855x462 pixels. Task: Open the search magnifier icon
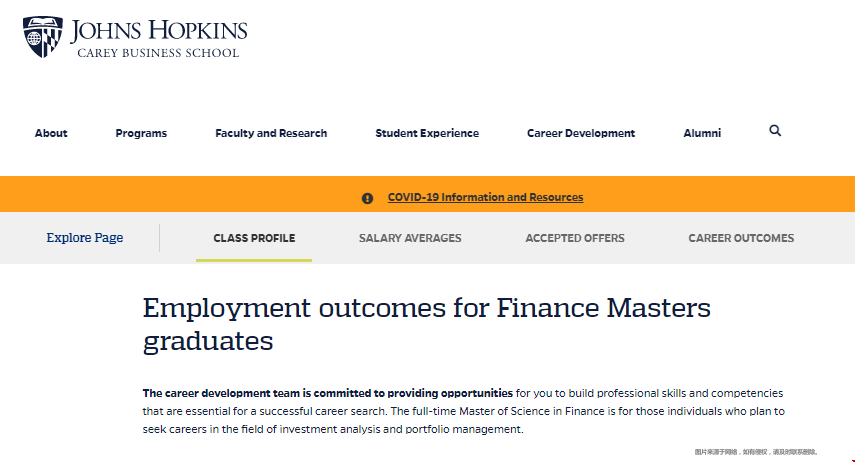[775, 131]
